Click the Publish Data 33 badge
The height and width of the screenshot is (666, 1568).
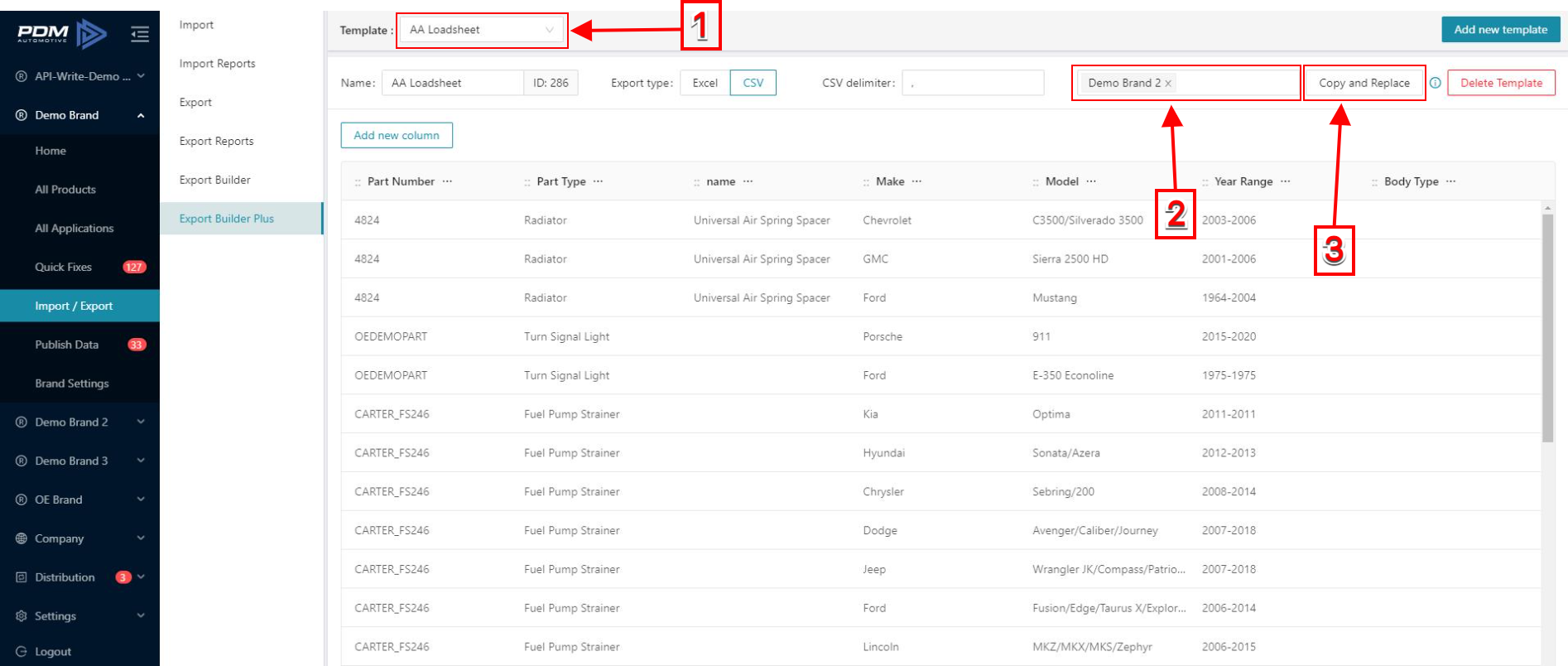137,345
